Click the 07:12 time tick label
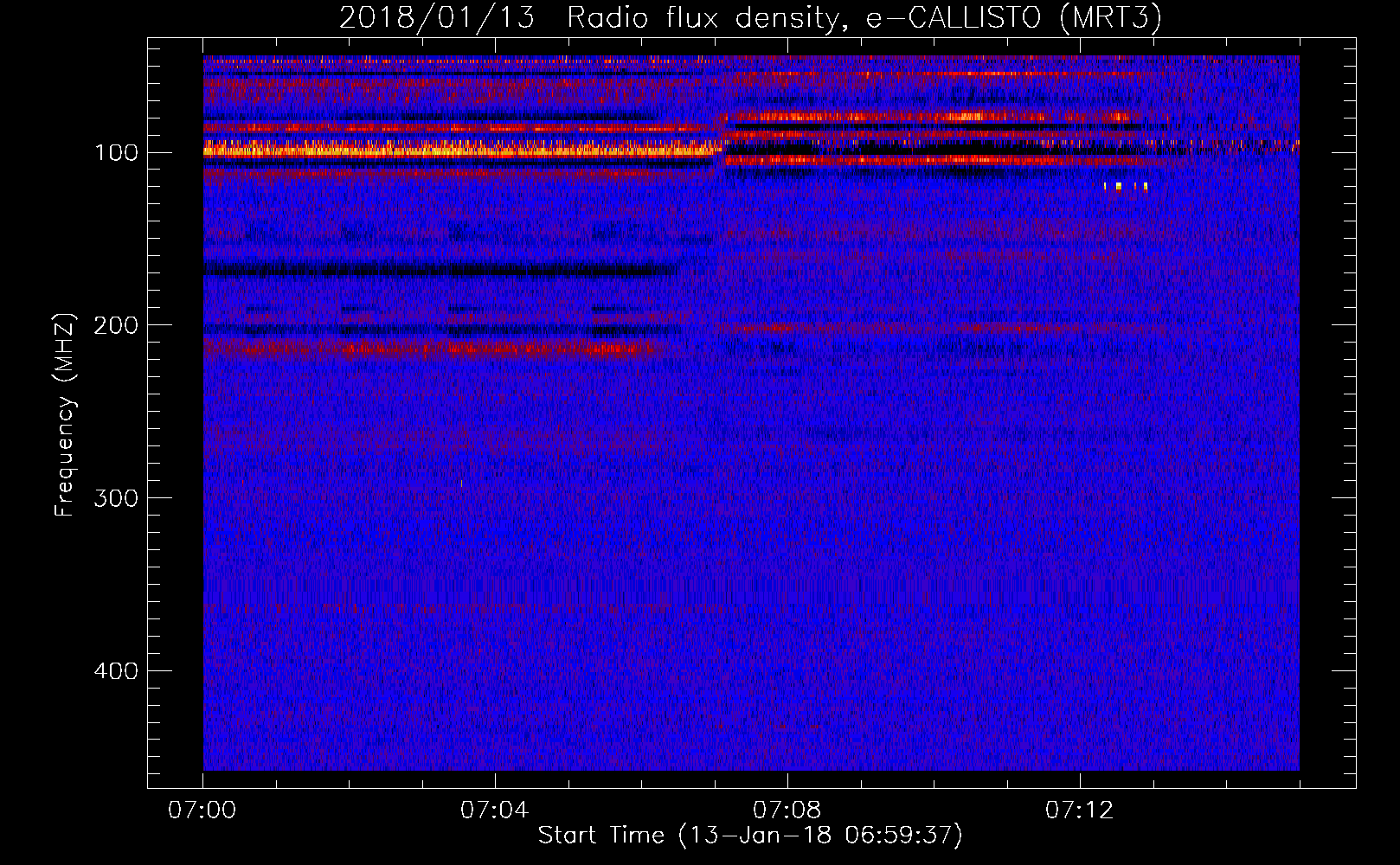This screenshot has height=865, width=1400. coord(1079,811)
